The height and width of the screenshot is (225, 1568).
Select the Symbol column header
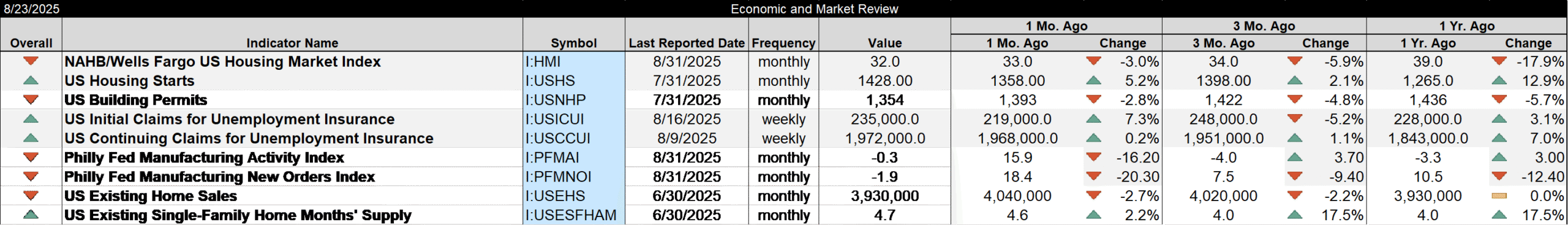573,43
